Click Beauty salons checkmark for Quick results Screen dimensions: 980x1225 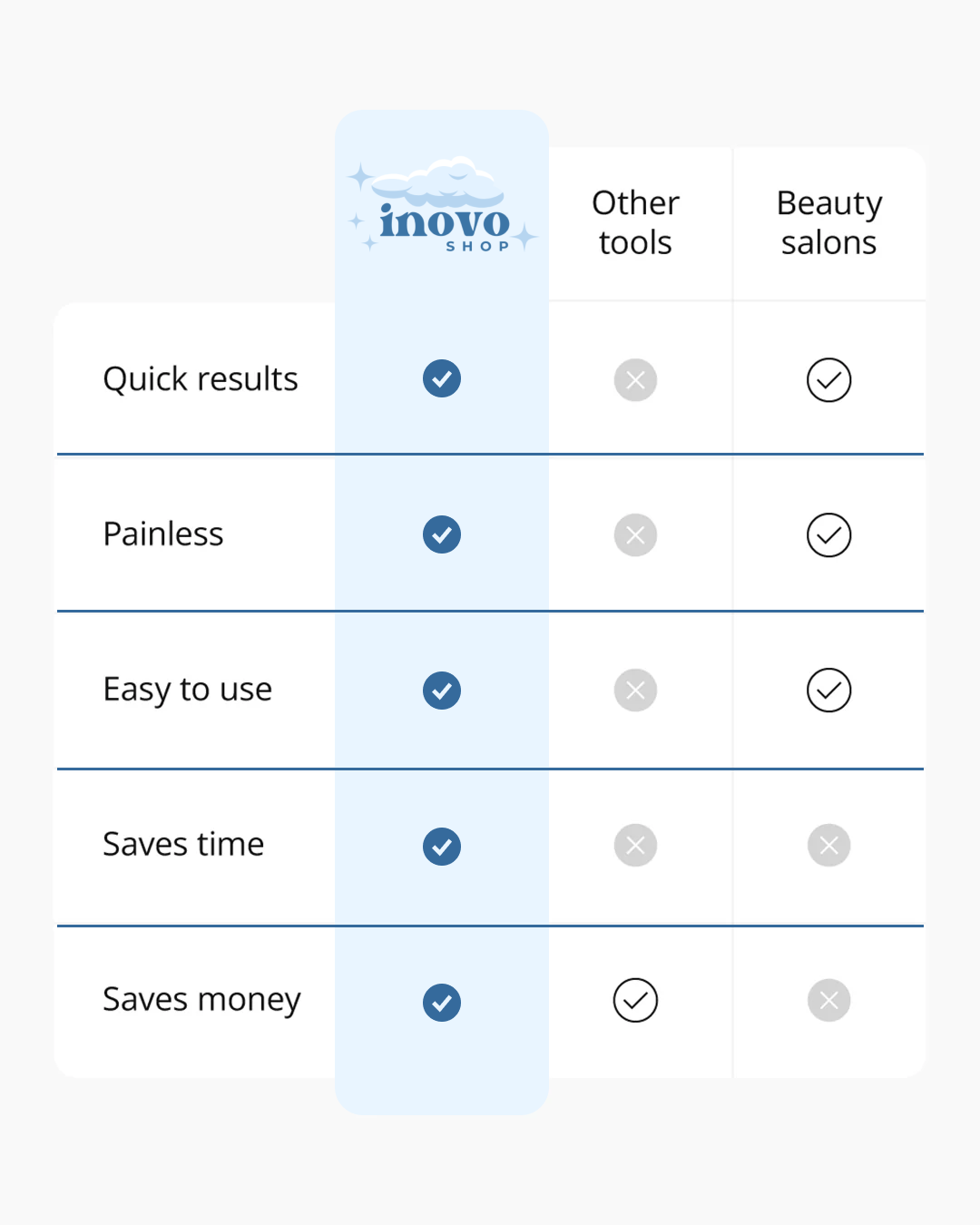(829, 380)
